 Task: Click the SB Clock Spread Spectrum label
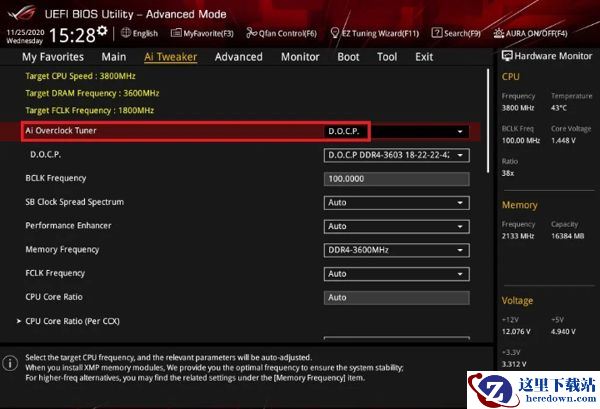click(75, 202)
